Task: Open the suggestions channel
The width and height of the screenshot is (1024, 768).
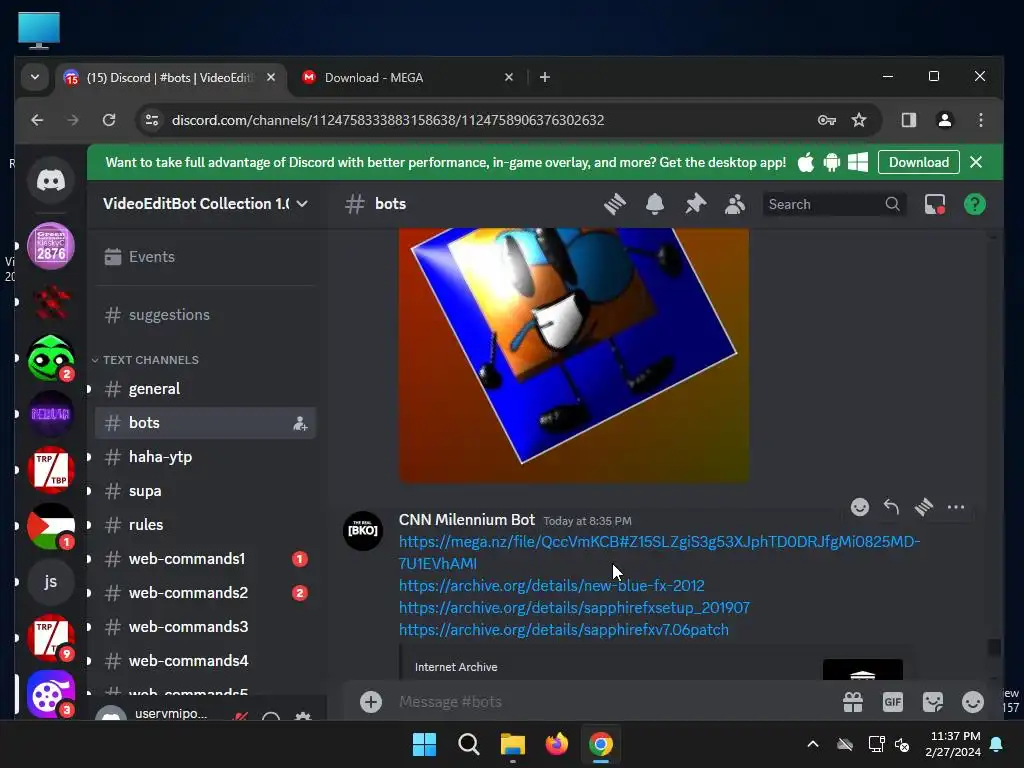Action: [x=205, y=315]
